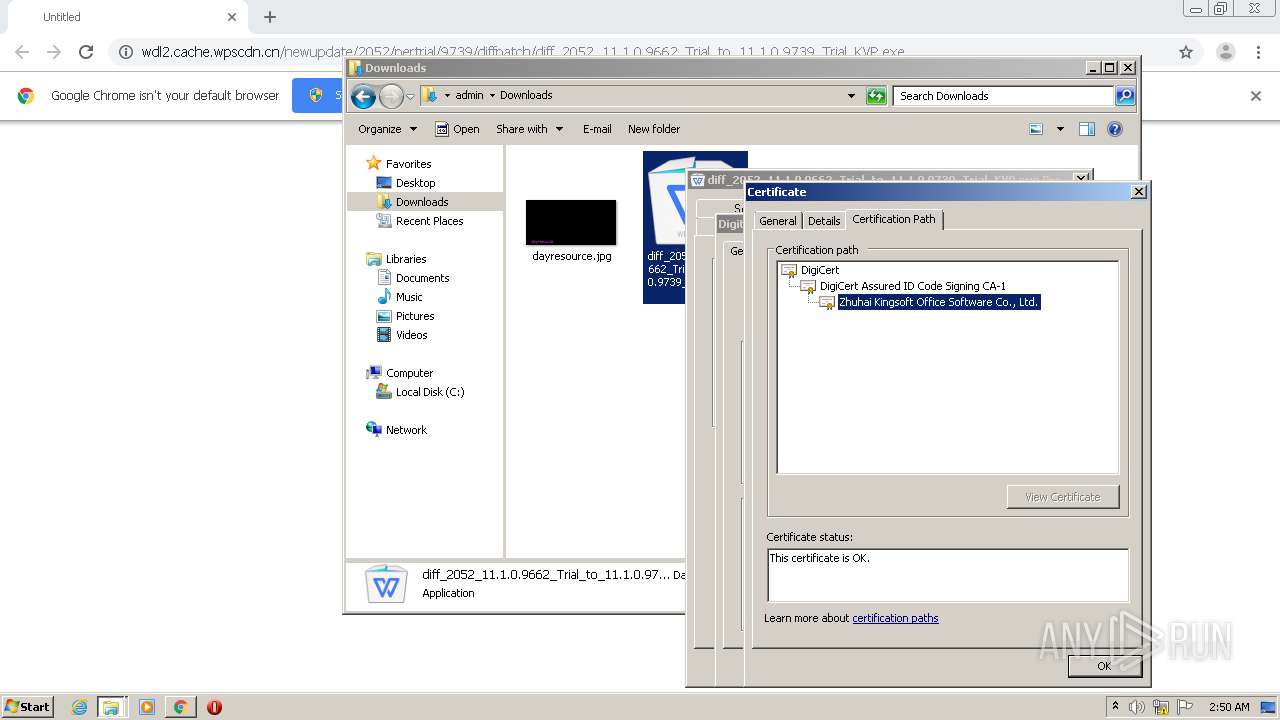
Task: Open Chrome's three-dot menu
Action: point(1258,52)
